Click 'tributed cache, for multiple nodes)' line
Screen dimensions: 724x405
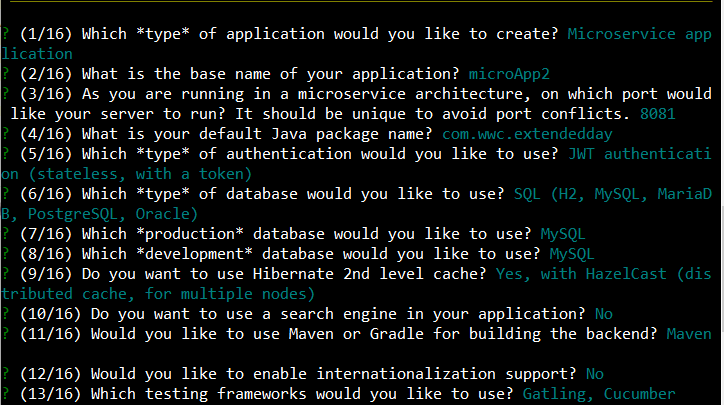(x=158, y=294)
